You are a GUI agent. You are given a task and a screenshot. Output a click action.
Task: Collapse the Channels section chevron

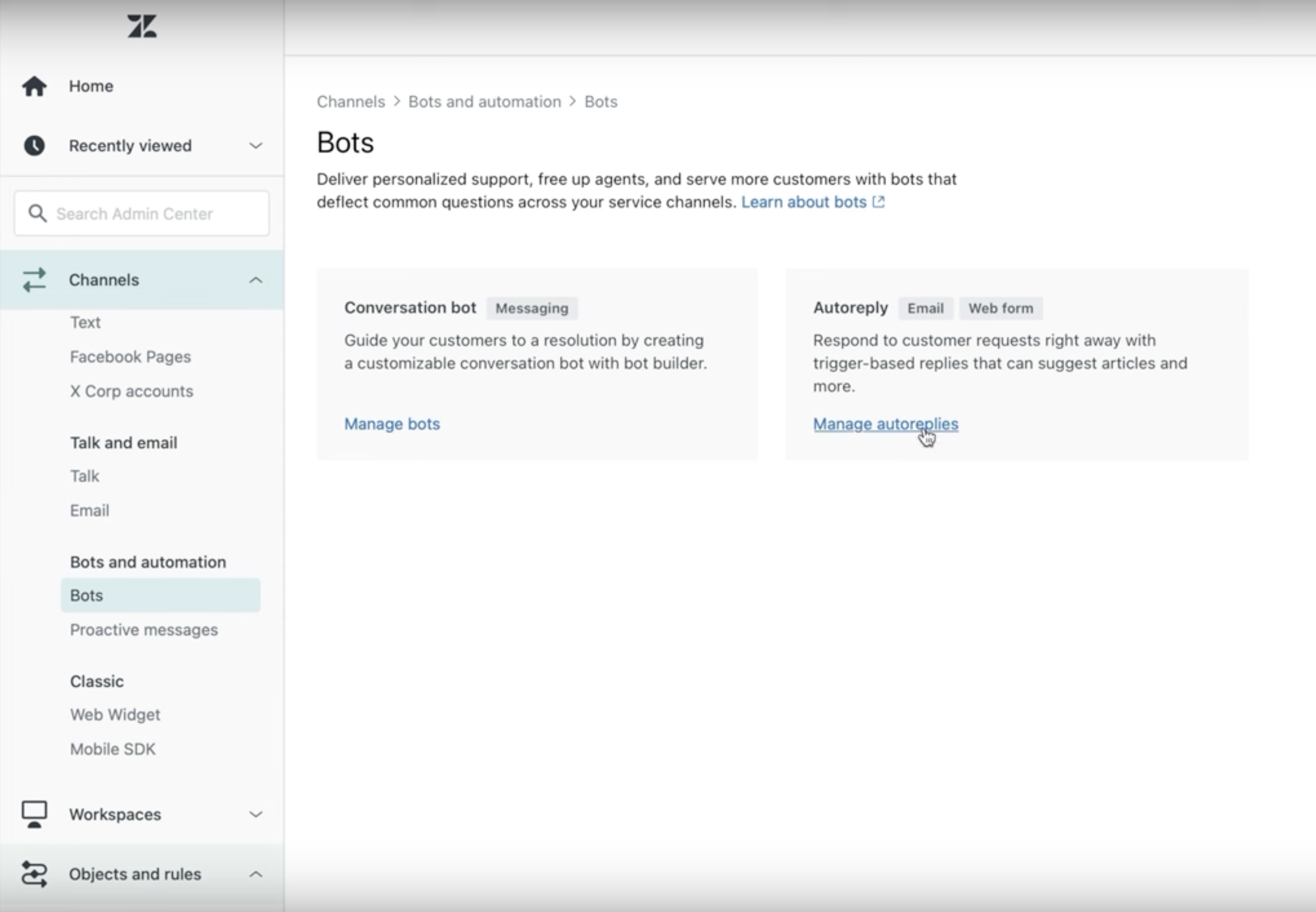pos(255,280)
